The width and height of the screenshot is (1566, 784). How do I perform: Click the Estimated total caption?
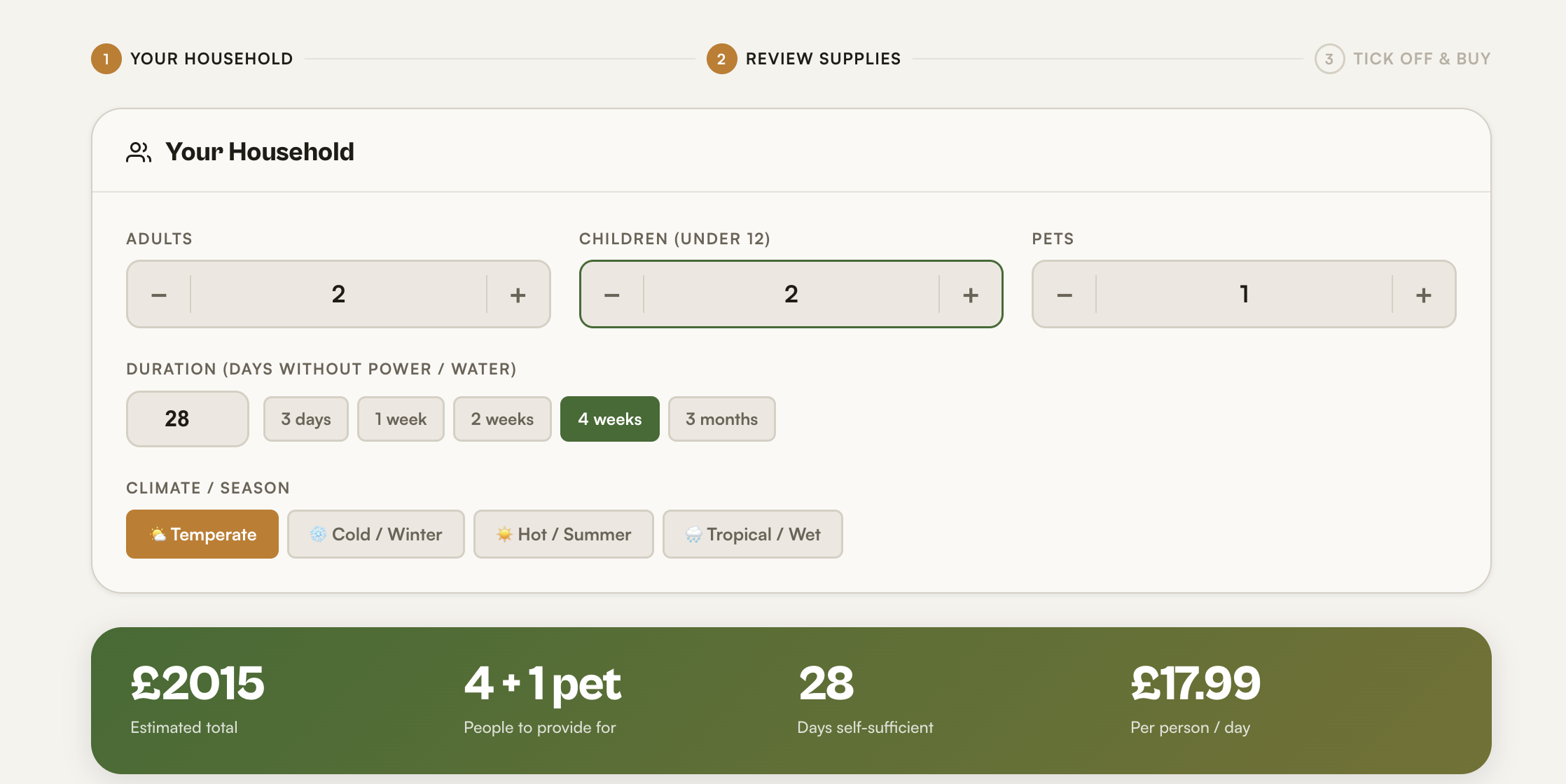click(184, 727)
